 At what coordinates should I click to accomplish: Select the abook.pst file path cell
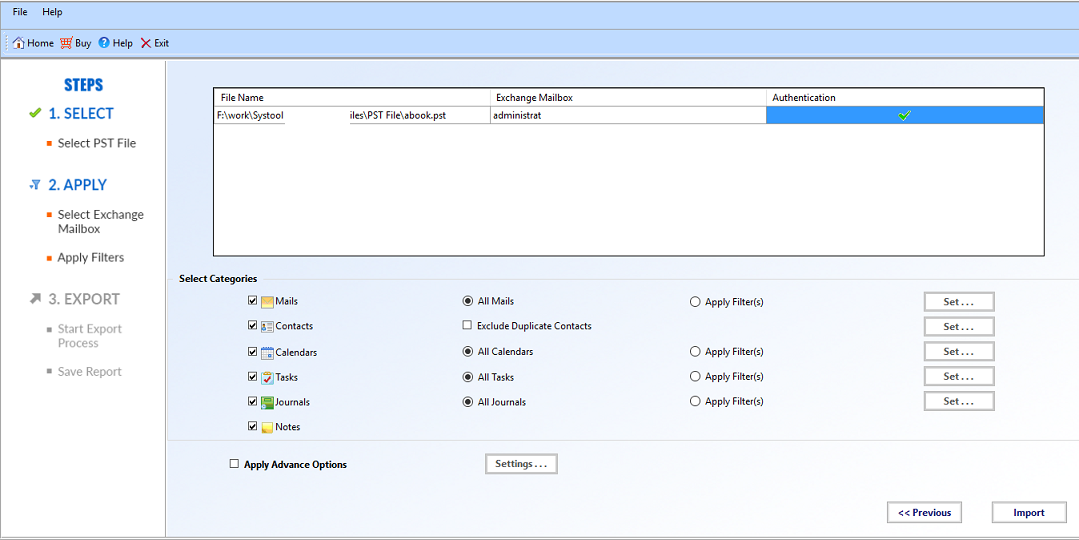click(352, 116)
